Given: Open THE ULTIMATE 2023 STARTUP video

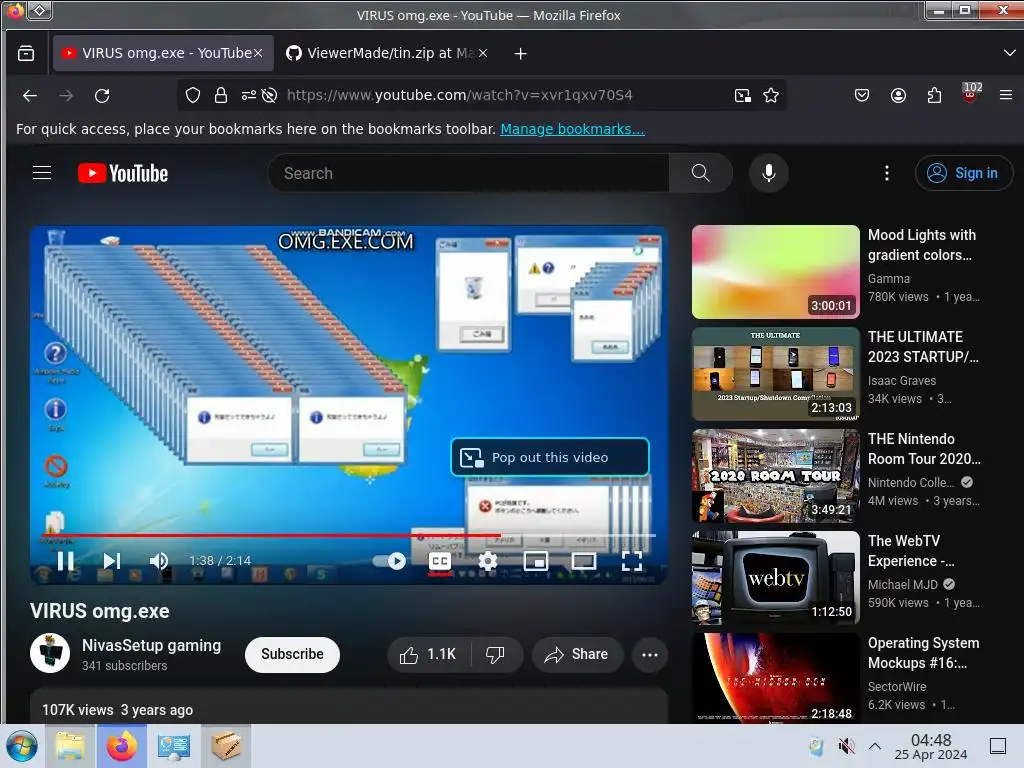Looking at the screenshot, I should pyautogui.click(x=775, y=374).
